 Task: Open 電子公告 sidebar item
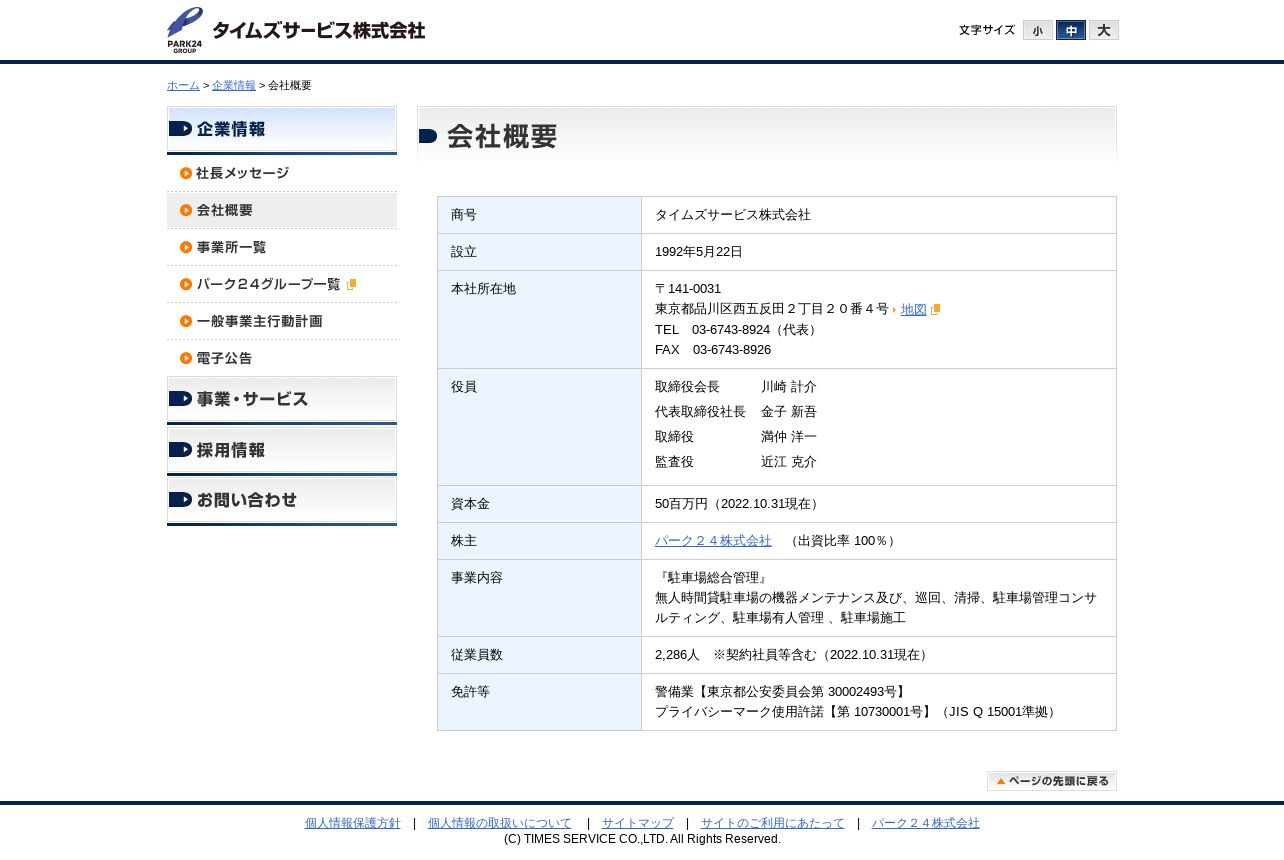click(x=282, y=358)
